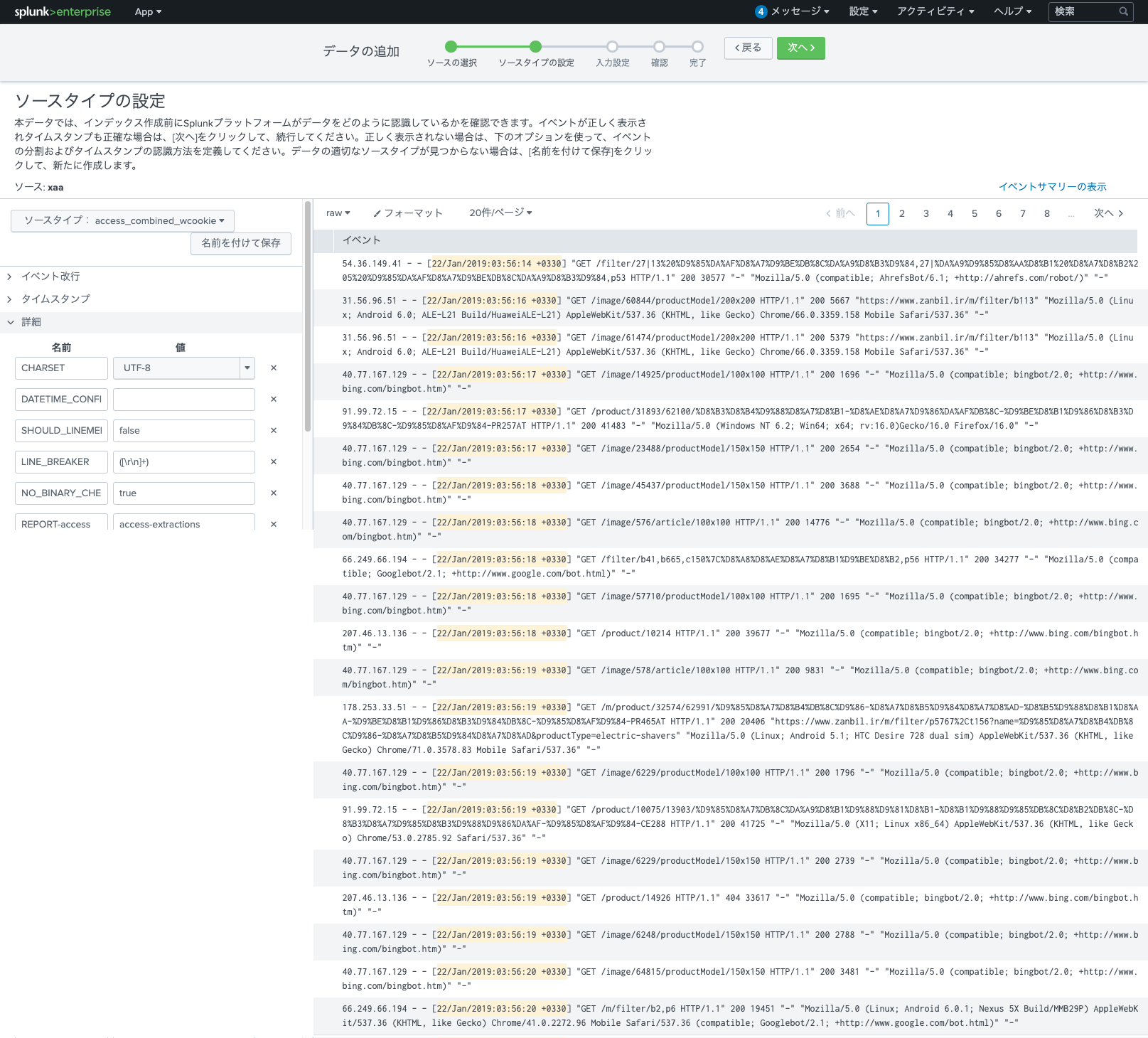The image size is (1148, 1038).
Task: Click the CHARSET name field
Action: click(x=61, y=368)
